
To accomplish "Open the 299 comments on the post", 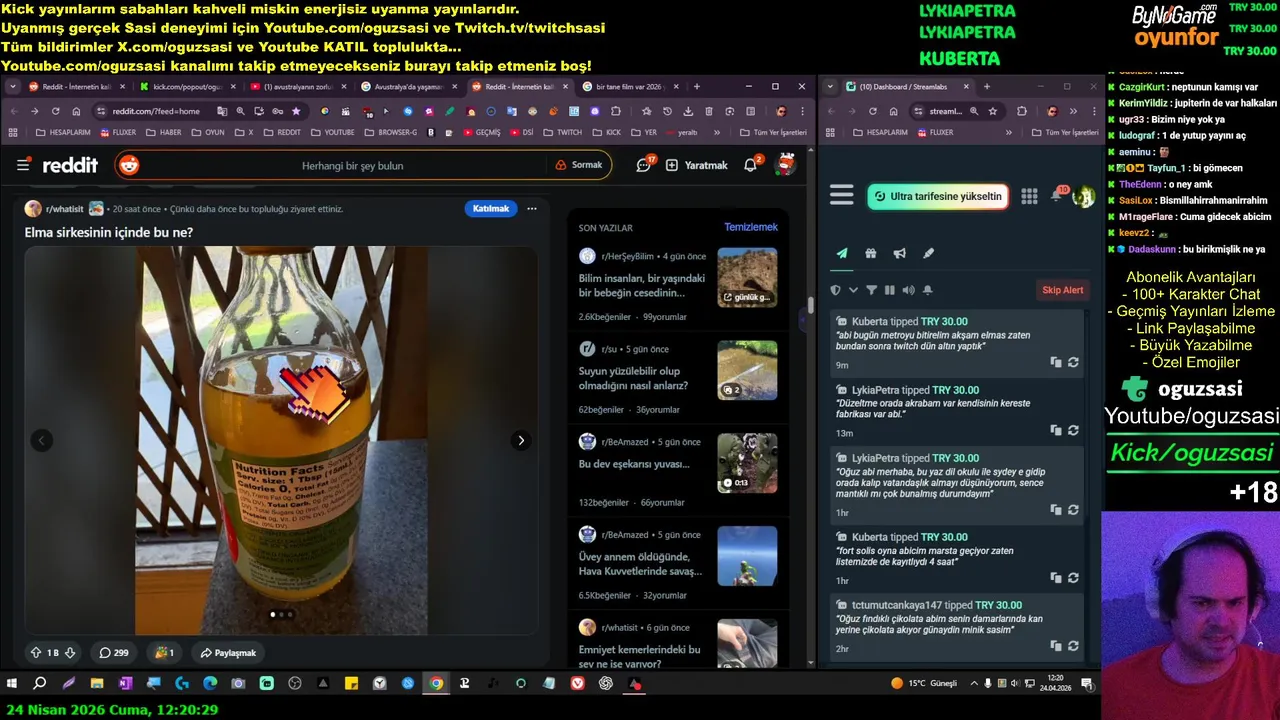I will click(x=114, y=652).
